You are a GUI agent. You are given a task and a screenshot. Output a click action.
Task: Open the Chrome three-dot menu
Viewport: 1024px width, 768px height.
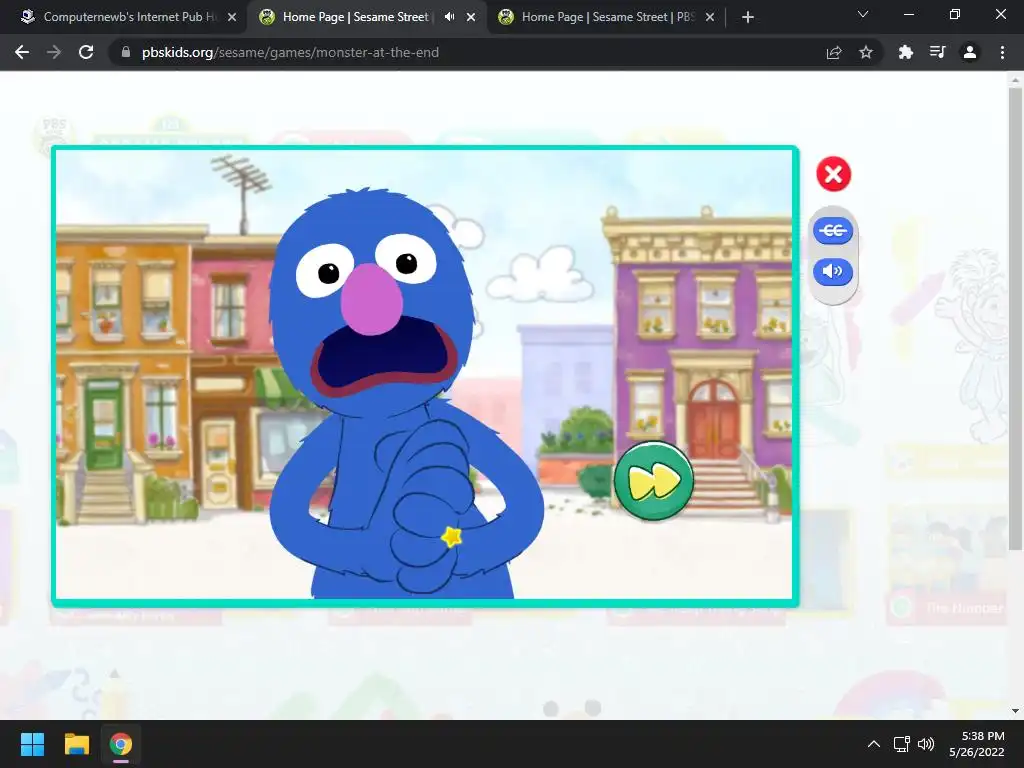tap(1002, 52)
